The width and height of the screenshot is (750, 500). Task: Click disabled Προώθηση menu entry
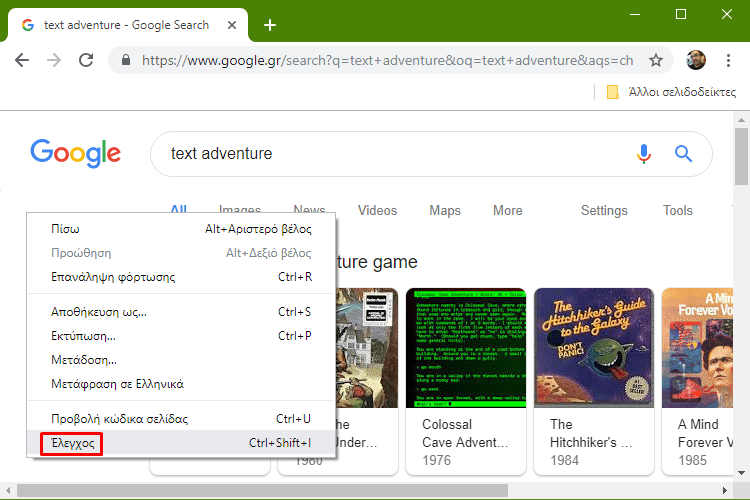coord(181,253)
